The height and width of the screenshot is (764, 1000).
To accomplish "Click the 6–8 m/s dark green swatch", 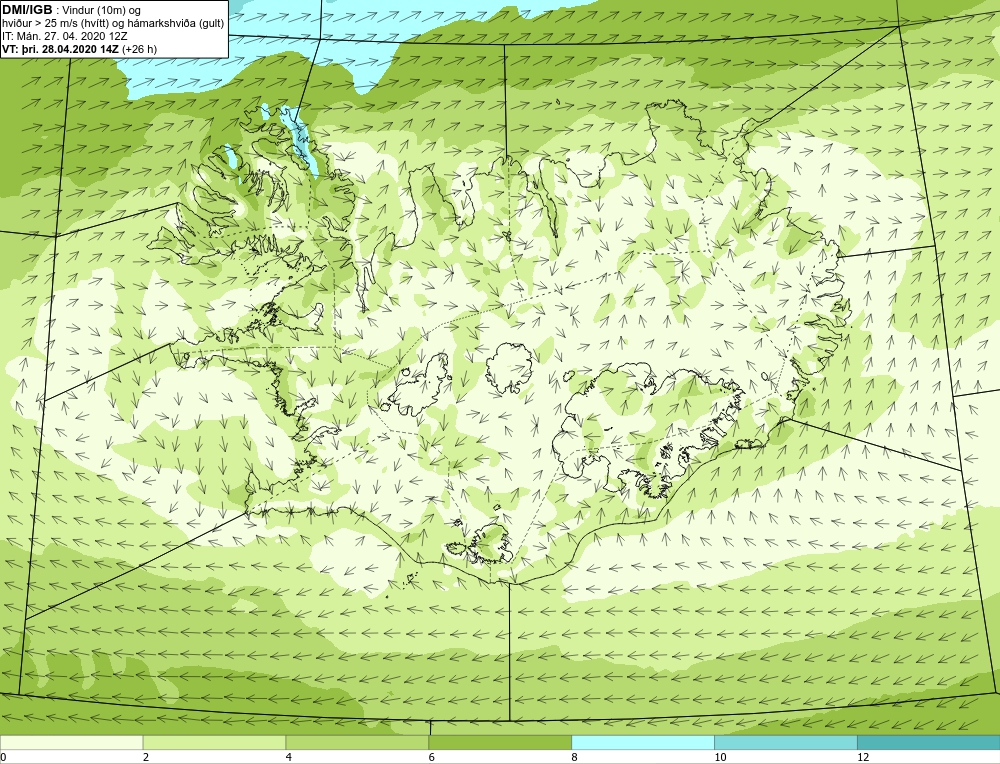I will (500, 742).
